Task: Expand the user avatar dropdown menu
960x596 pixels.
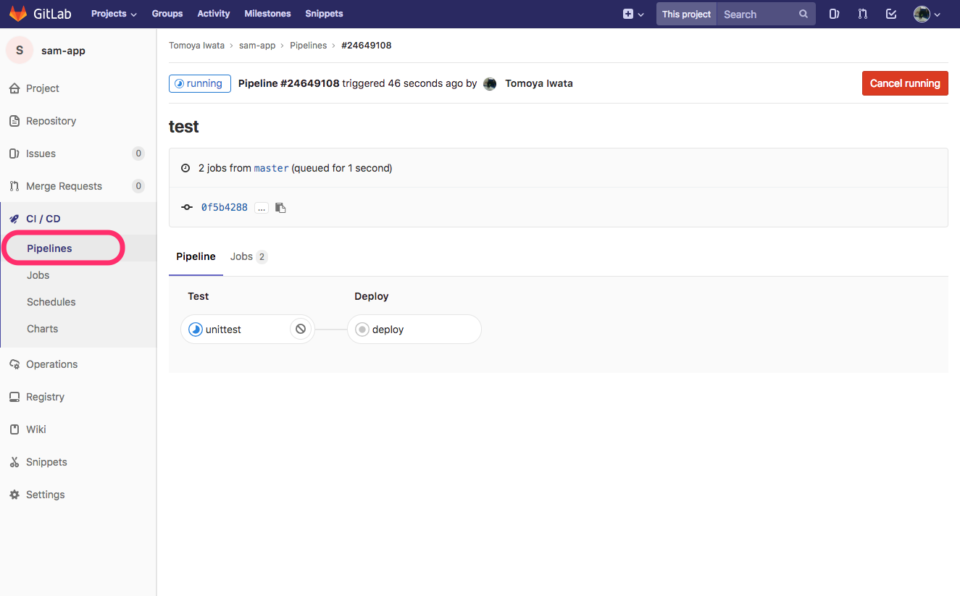Action: coord(922,14)
